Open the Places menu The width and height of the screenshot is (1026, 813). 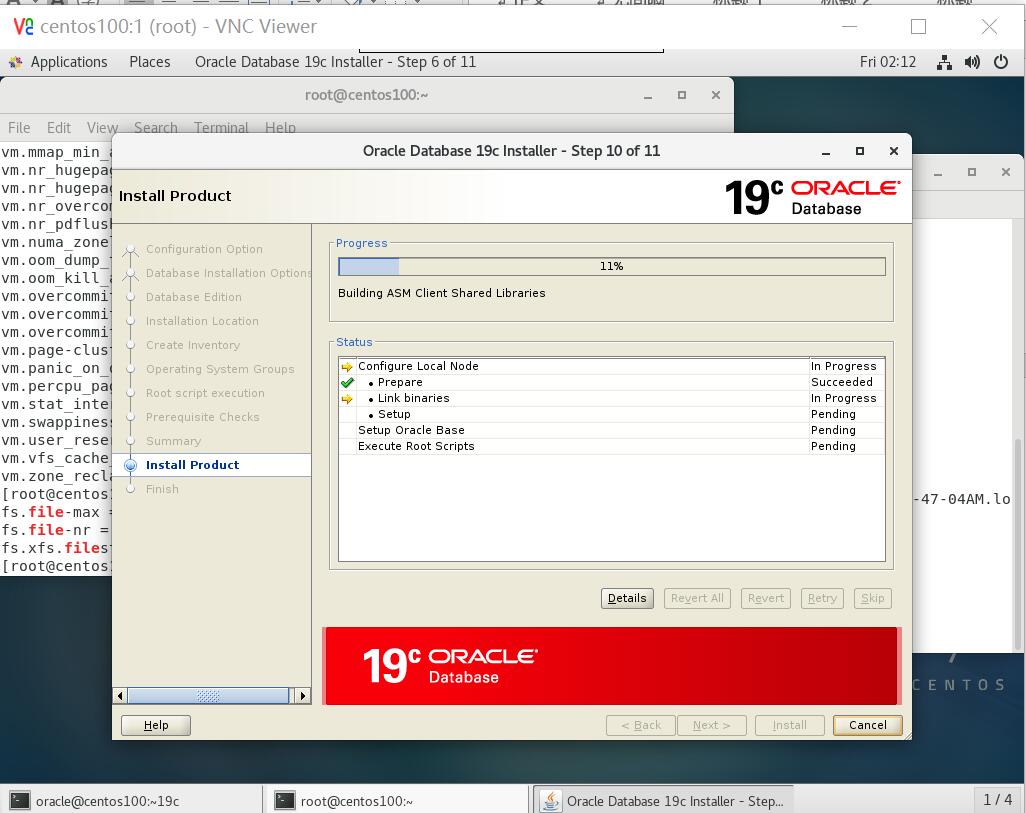pyautogui.click(x=150, y=62)
